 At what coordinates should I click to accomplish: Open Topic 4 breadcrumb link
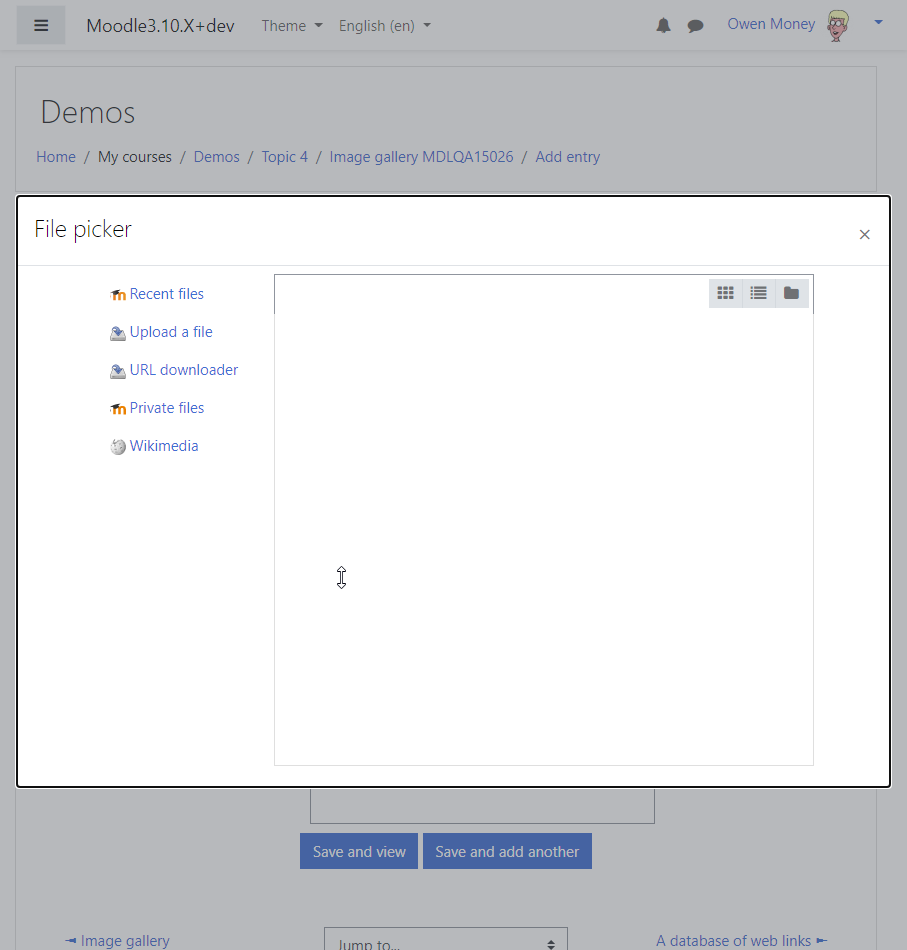(x=285, y=157)
